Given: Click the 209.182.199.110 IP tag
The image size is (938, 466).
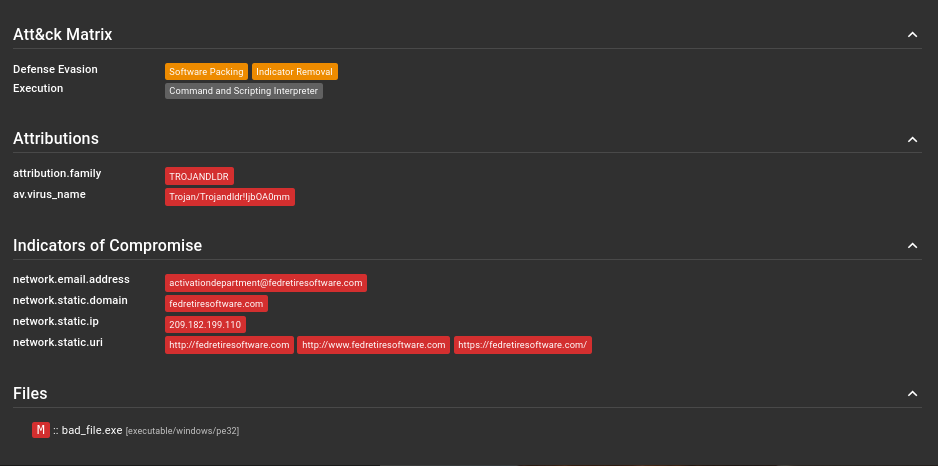Looking at the screenshot, I should tap(205, 325).
